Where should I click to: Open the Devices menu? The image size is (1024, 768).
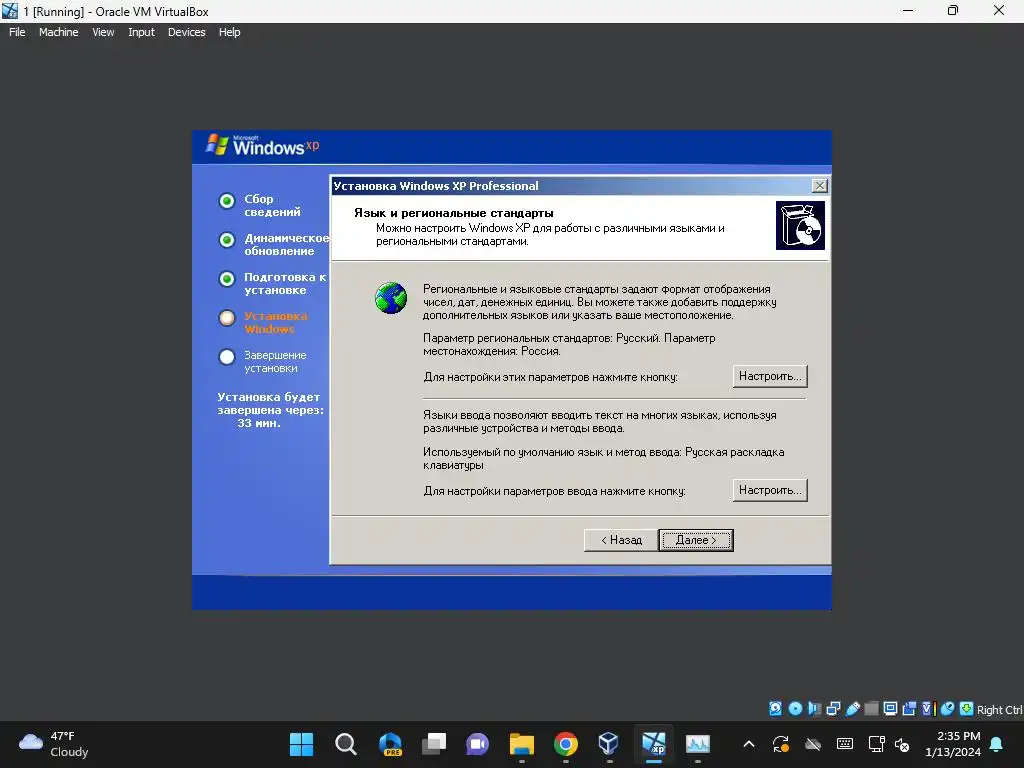(x=187, y=32)
